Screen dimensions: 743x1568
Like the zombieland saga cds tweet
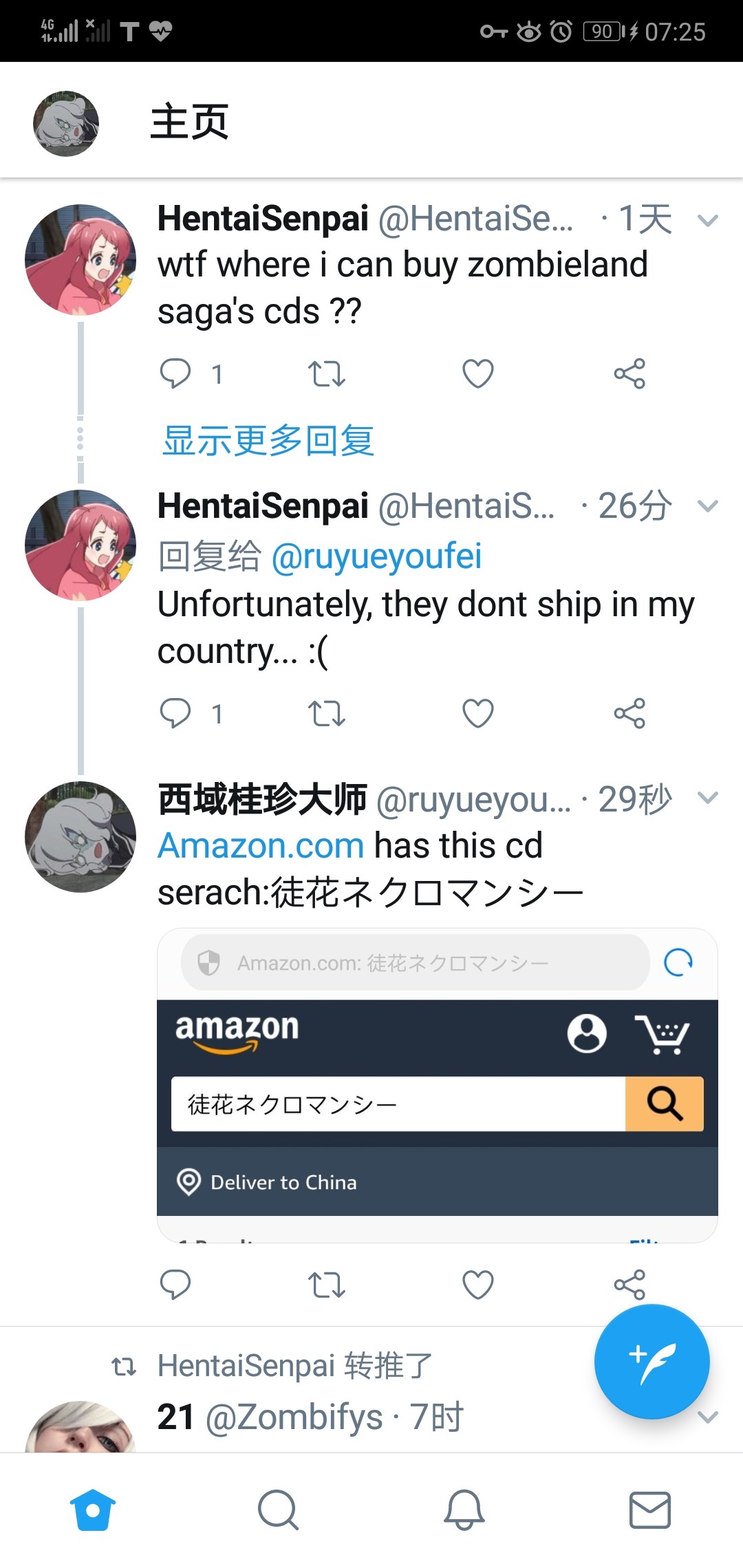coord(478,374)
